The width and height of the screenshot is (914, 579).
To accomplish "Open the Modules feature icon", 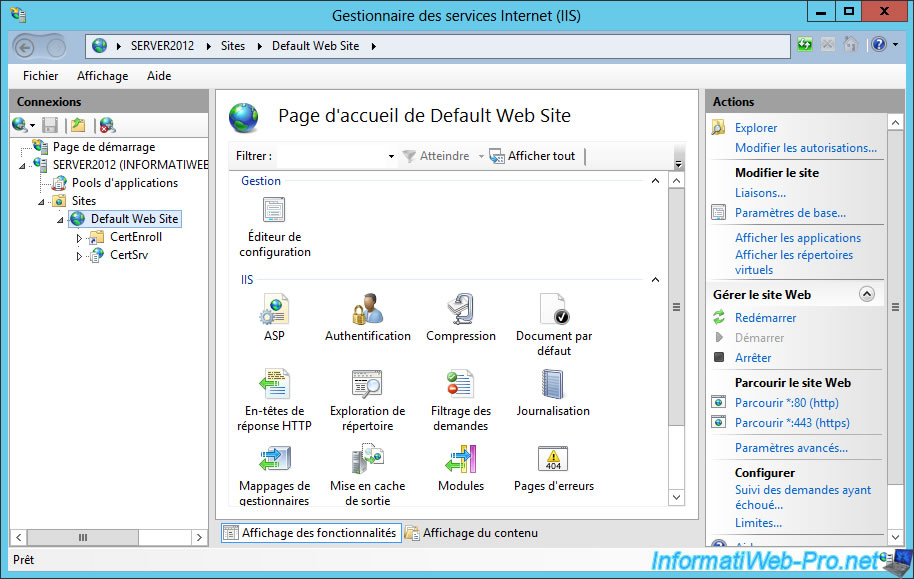I will tap(460, 460).
